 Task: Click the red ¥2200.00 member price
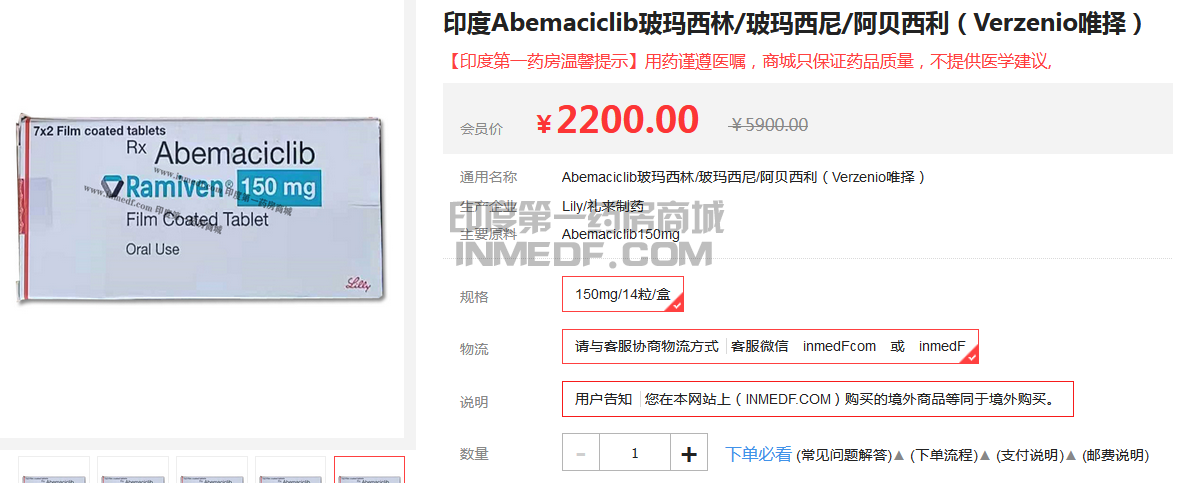(x=617, y=120)
